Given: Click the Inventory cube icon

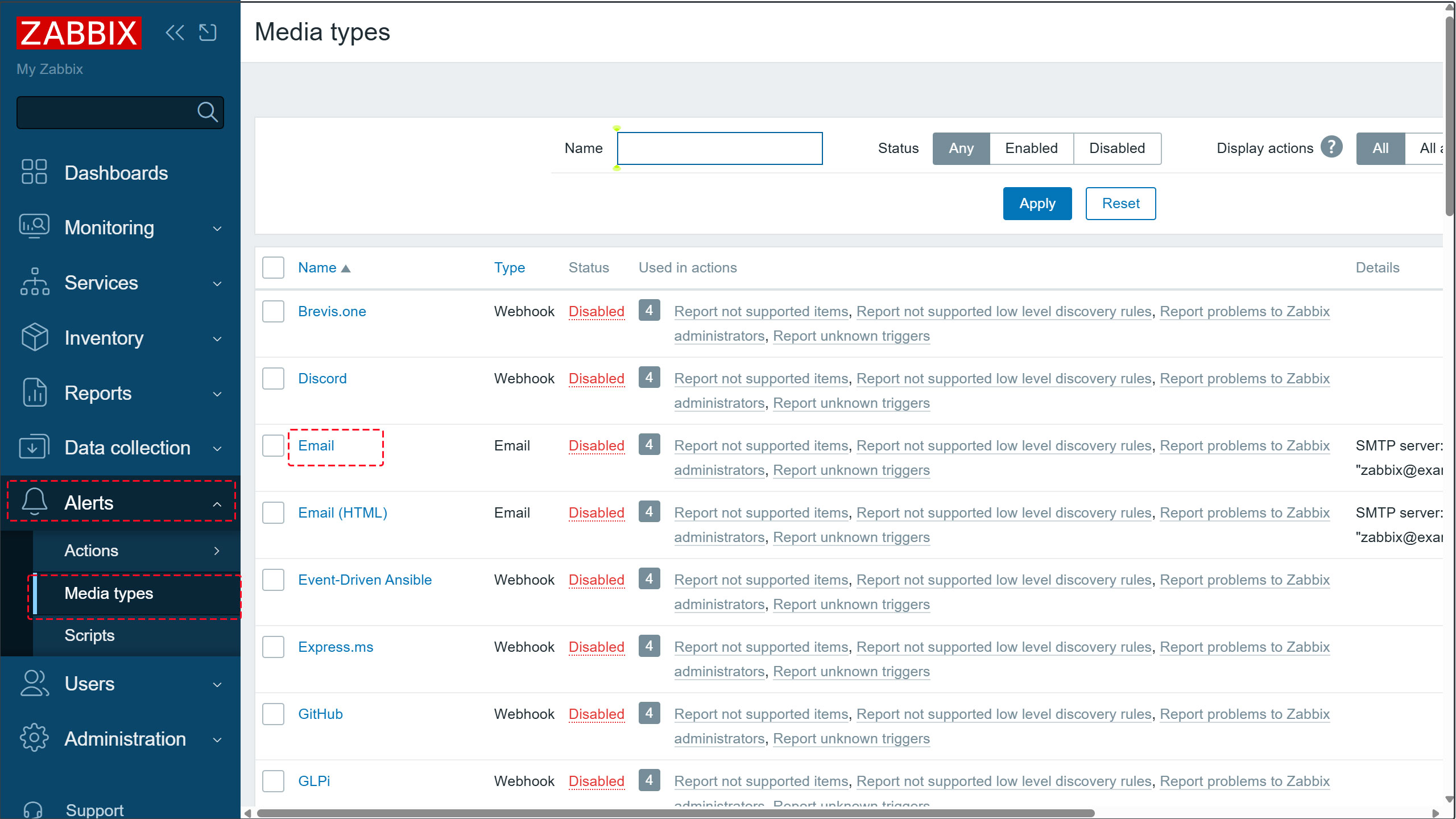Looking at the screenshot, I should pyautogui.click(x=34, y=337).
